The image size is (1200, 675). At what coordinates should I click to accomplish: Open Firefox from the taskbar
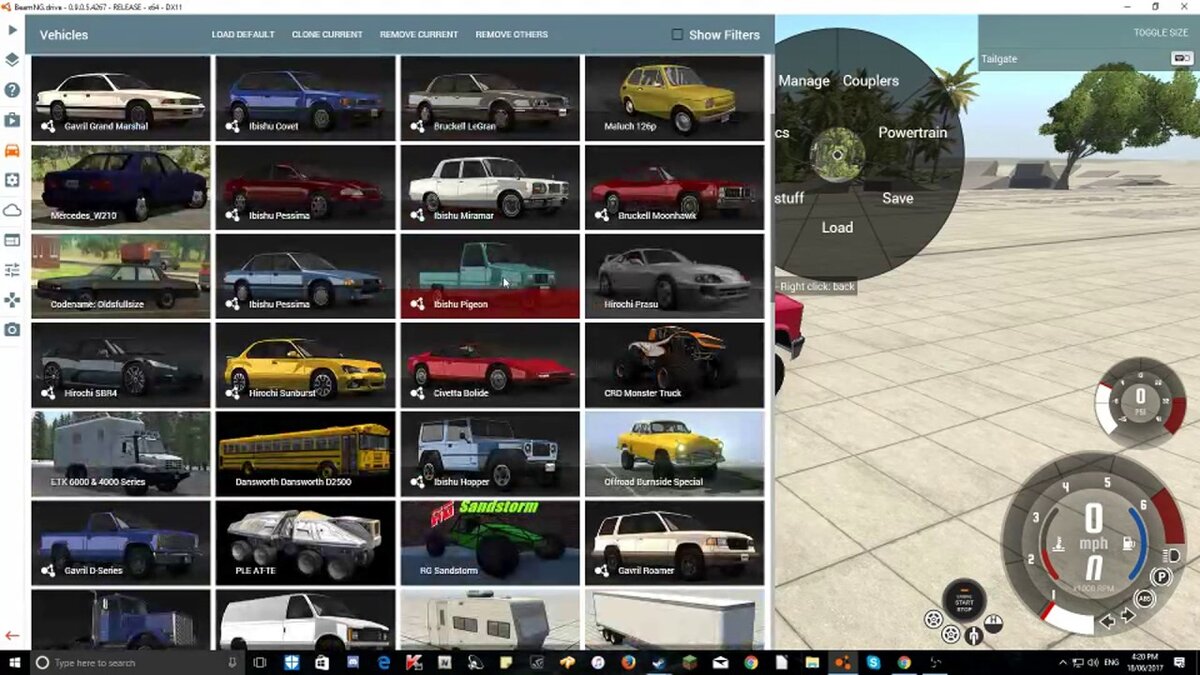[x=627, y=662]
